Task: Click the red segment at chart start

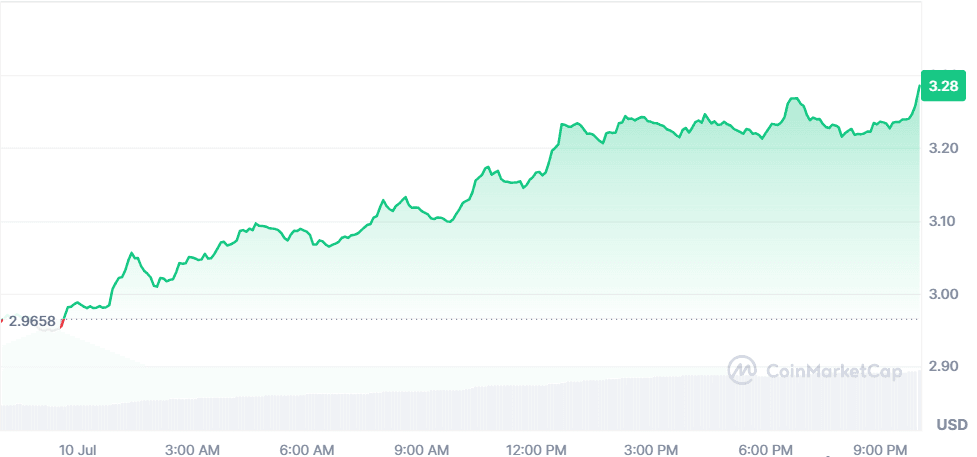Action: 63,321
